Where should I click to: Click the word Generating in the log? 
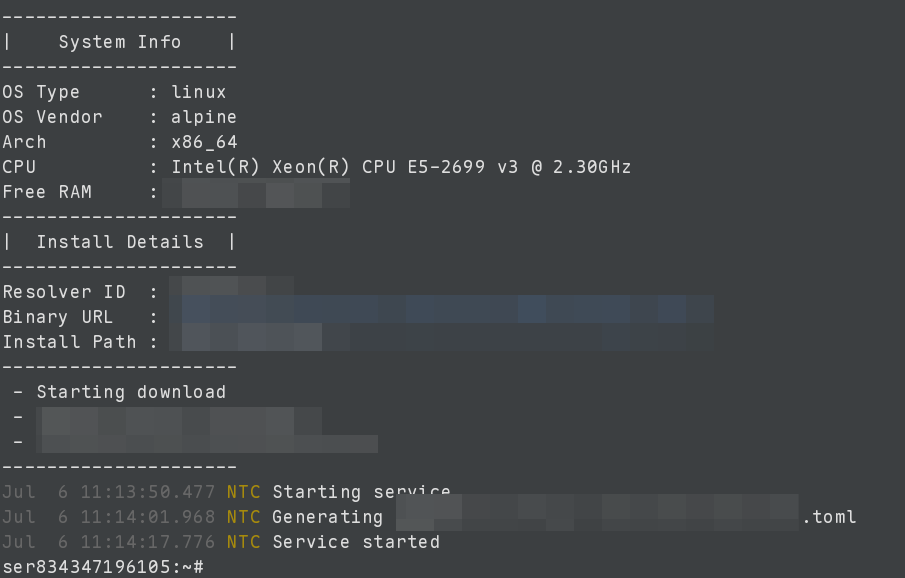[x=327, y=517]
